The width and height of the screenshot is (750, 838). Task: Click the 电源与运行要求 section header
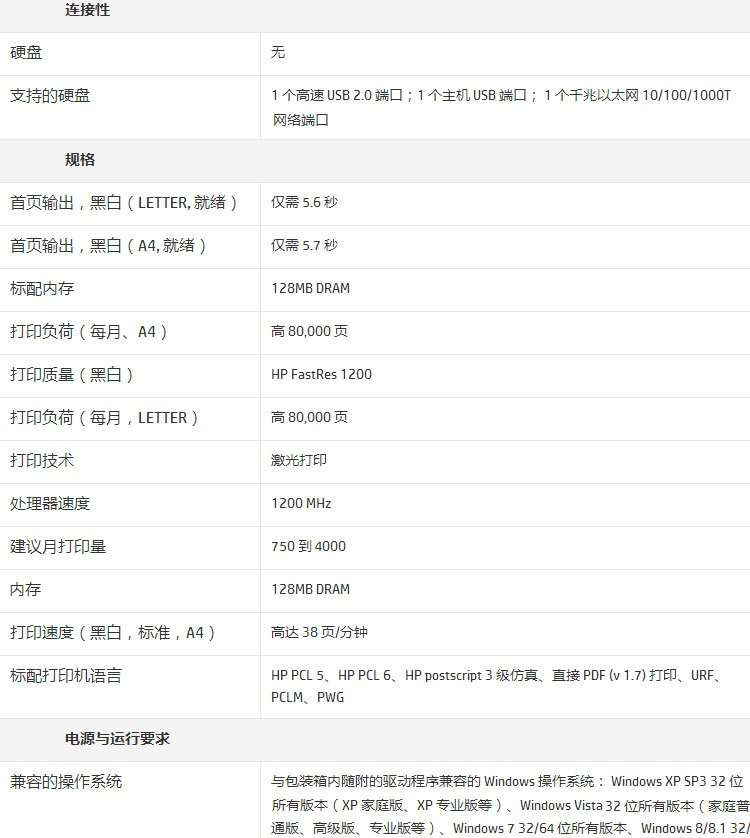pyautogui.click(x=117, y=739)
